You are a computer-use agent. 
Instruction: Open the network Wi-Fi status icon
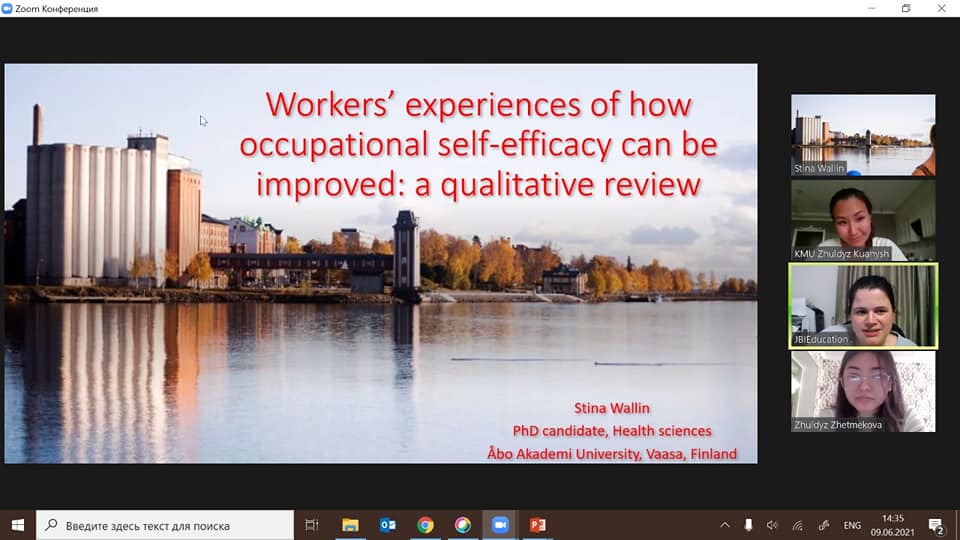click(797, 525)
